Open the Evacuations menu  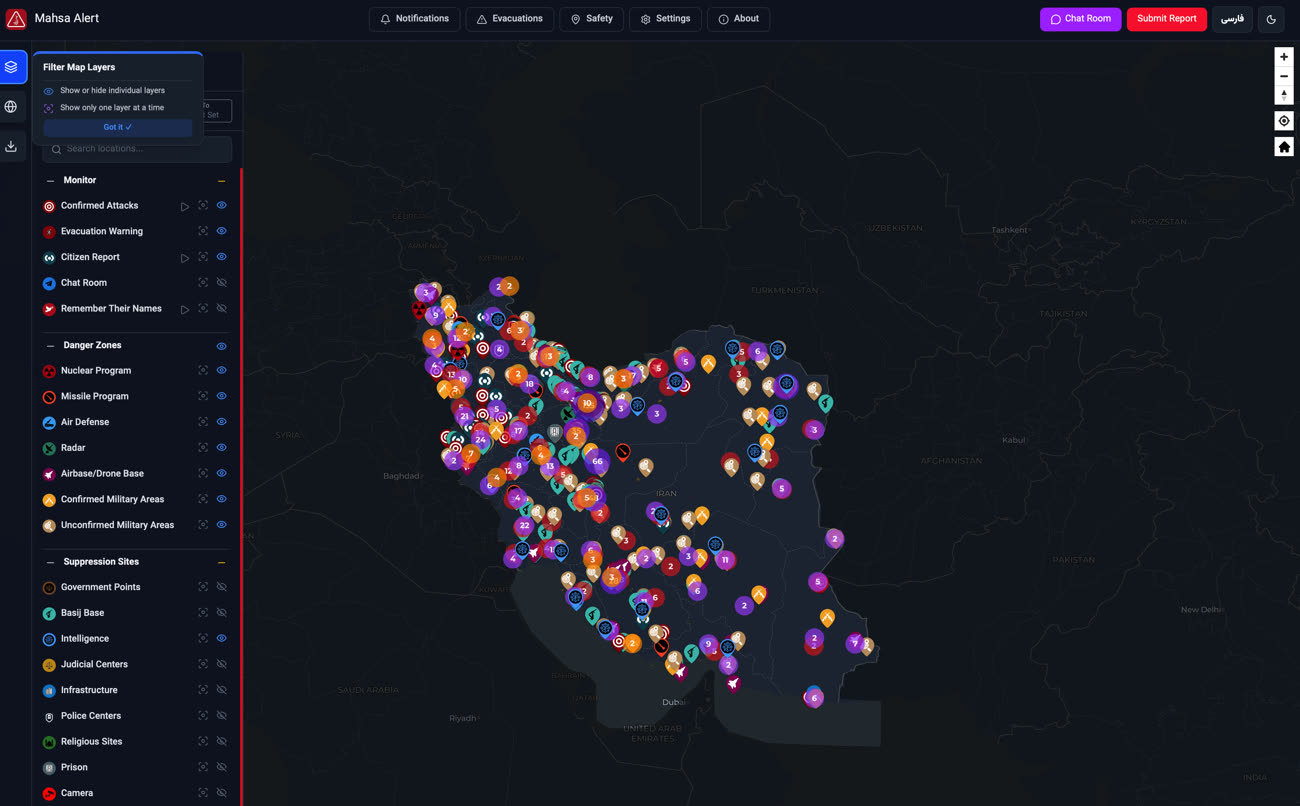coord(509,19)
